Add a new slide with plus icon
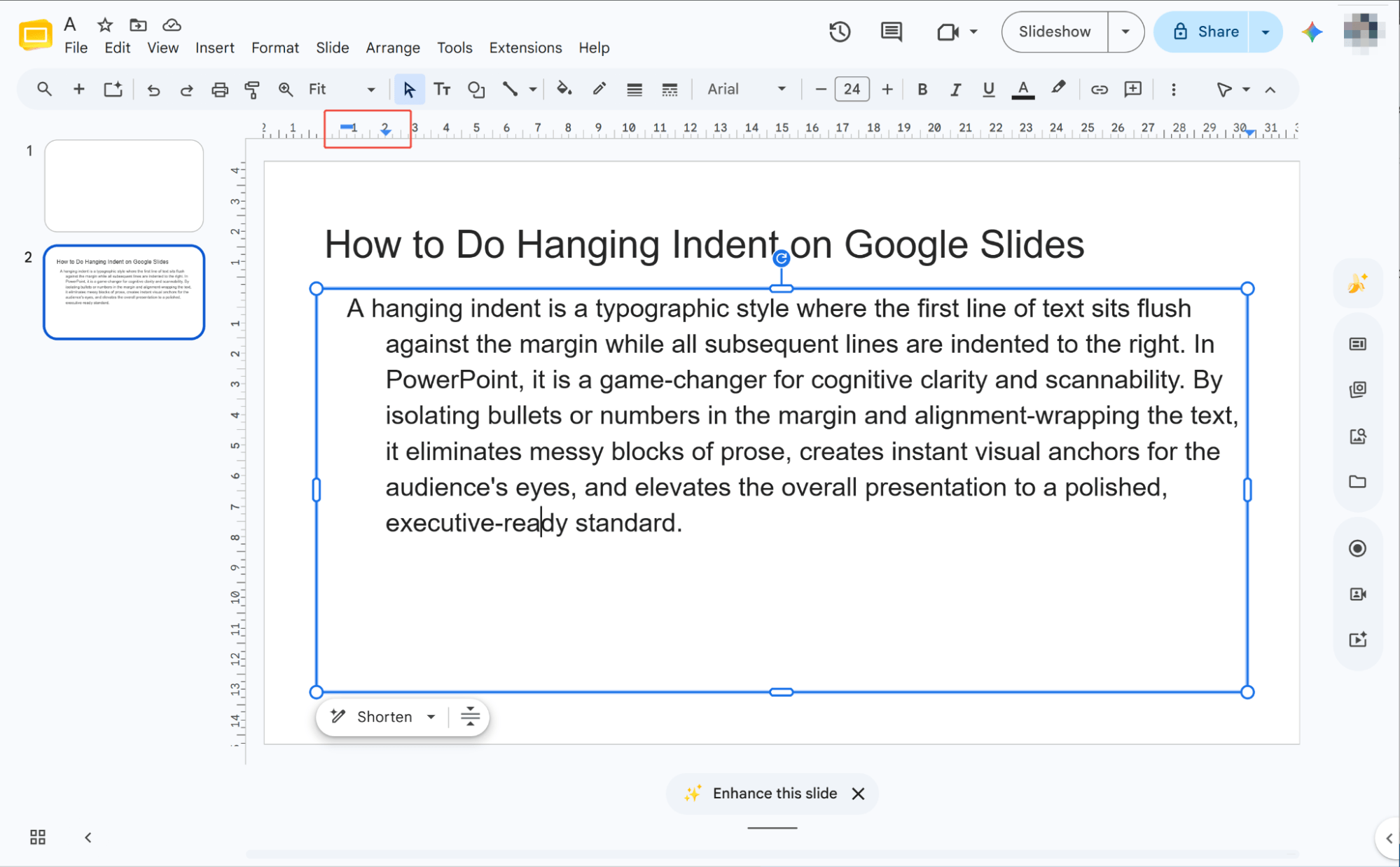1400x867 pixels. click(79, 89)
